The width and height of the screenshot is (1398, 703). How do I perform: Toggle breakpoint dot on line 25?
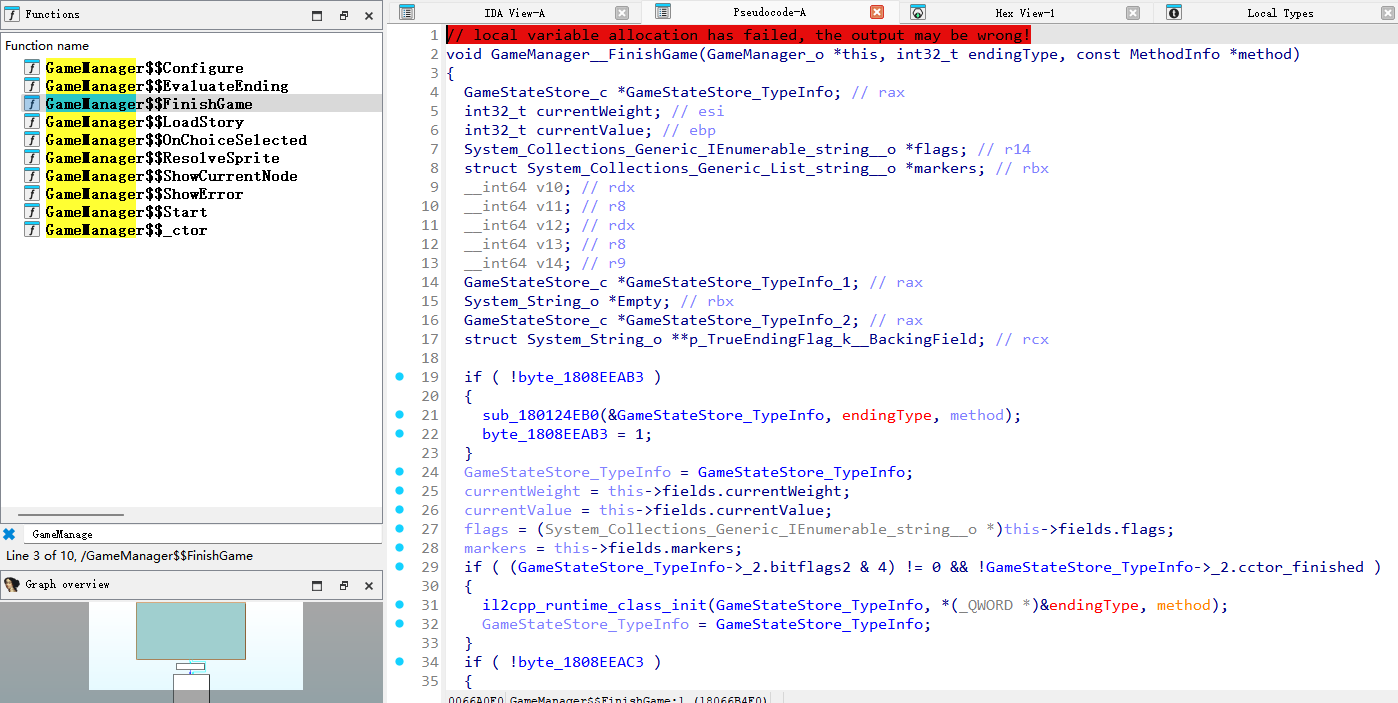(400, 491)
